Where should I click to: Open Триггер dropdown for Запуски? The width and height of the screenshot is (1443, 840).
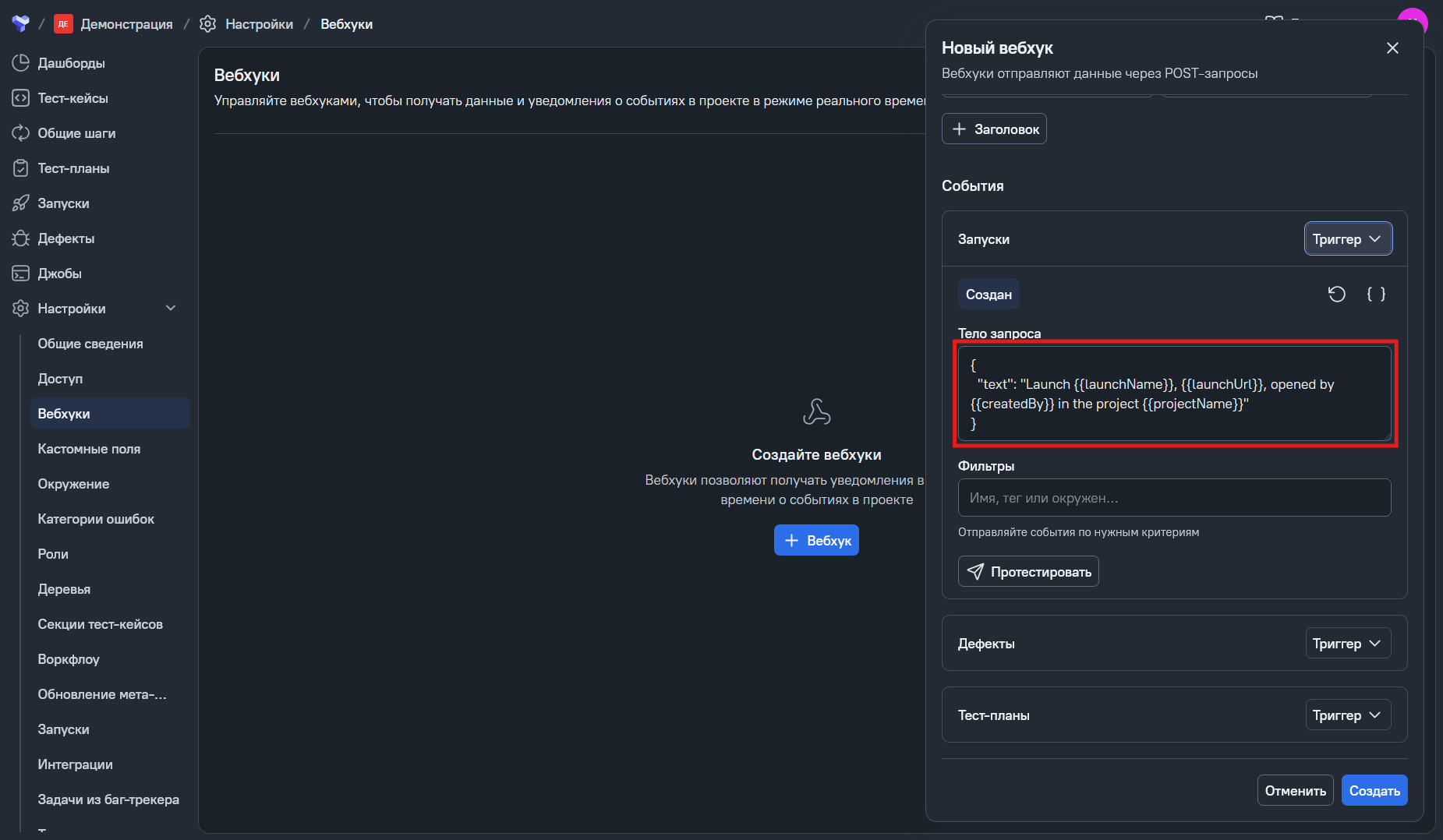(x=1347, y=239)
